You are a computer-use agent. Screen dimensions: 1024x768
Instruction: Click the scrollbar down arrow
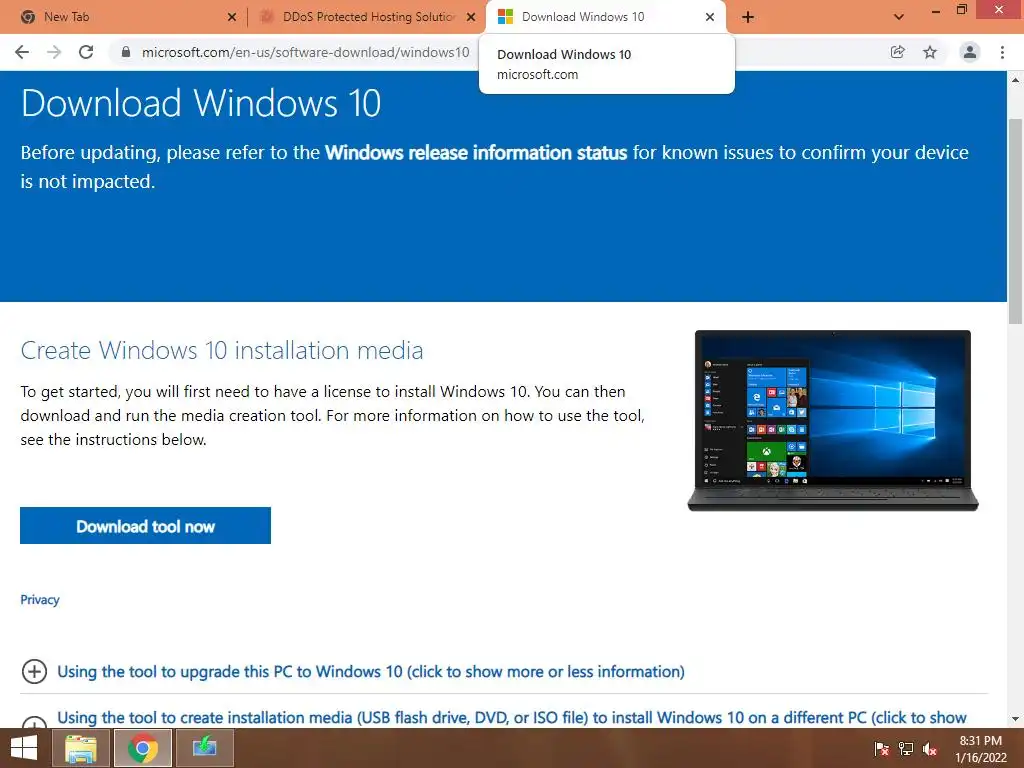point(1015,719)
